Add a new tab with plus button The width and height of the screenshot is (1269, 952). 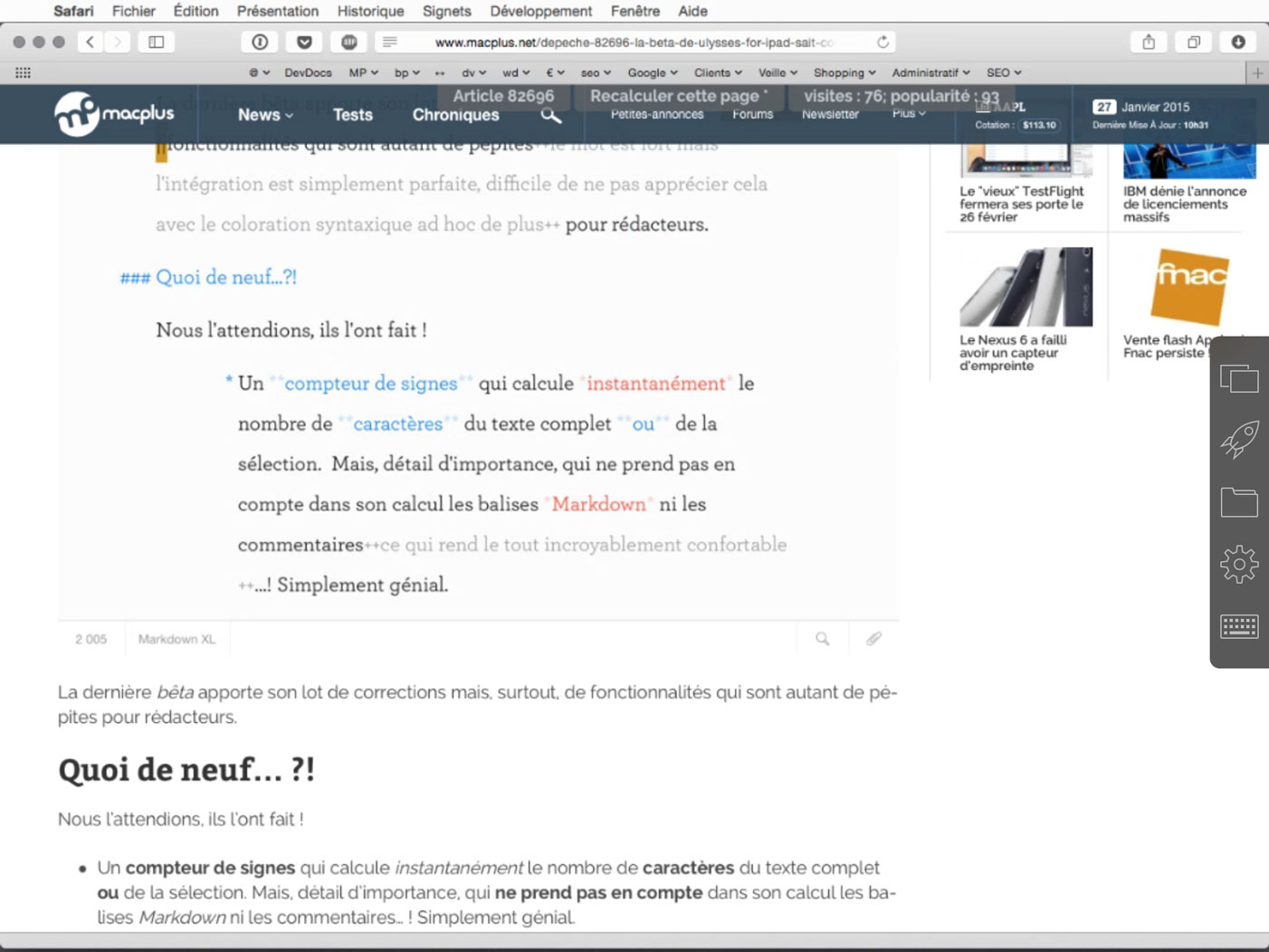tap(1257, 72)
